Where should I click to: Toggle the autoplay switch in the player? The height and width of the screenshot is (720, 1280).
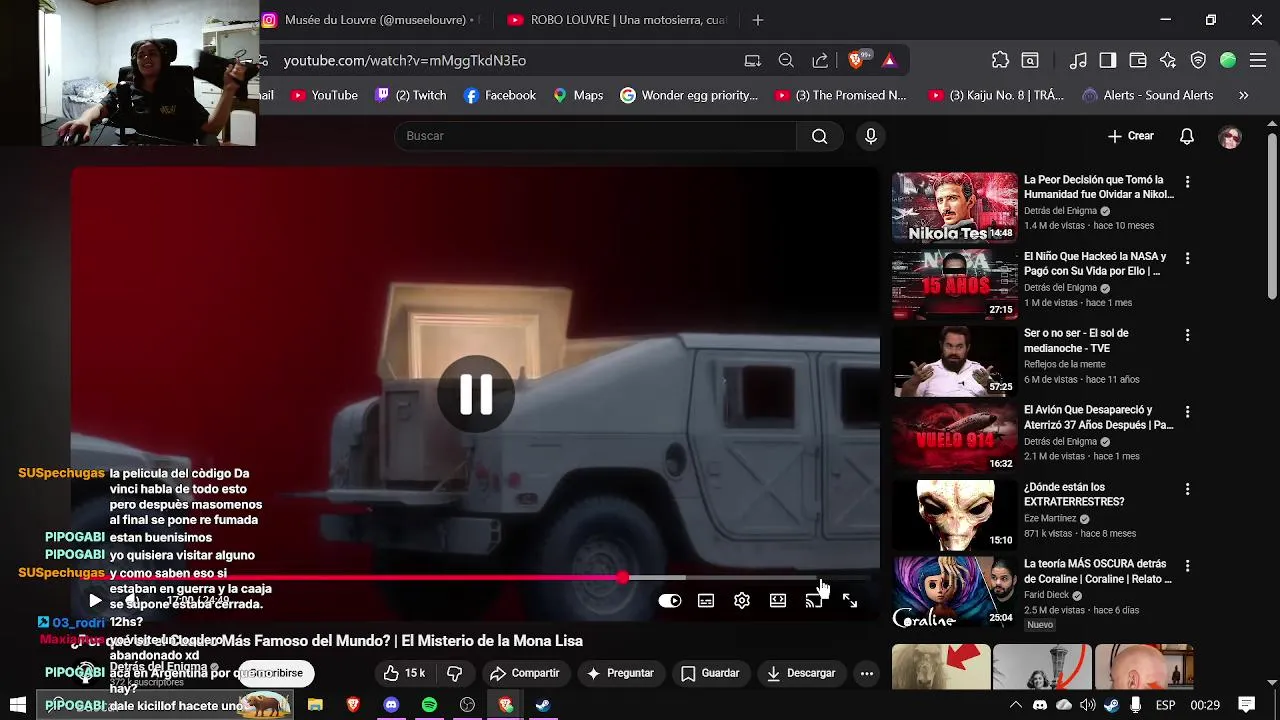670,601
